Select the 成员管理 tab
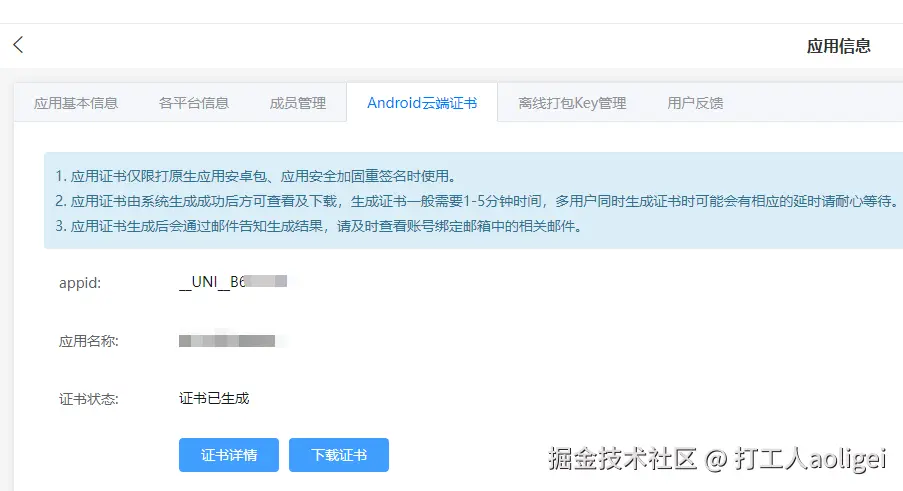Screen dimensions: 903x491 tap(298, 103)
